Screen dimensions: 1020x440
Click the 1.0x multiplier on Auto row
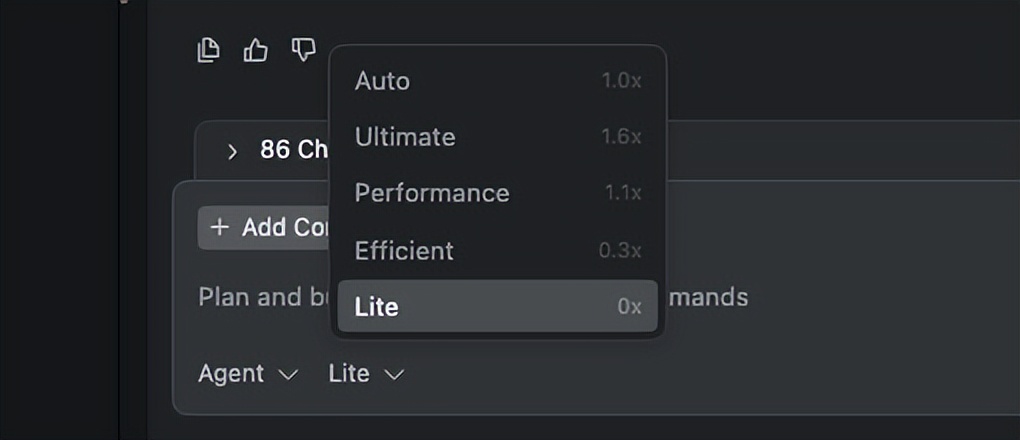(x=621, y=81)
